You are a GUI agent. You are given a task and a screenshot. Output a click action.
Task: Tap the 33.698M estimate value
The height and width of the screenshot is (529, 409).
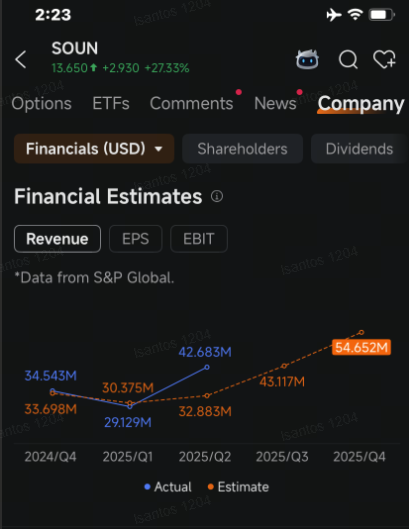[x=51, y=409]
